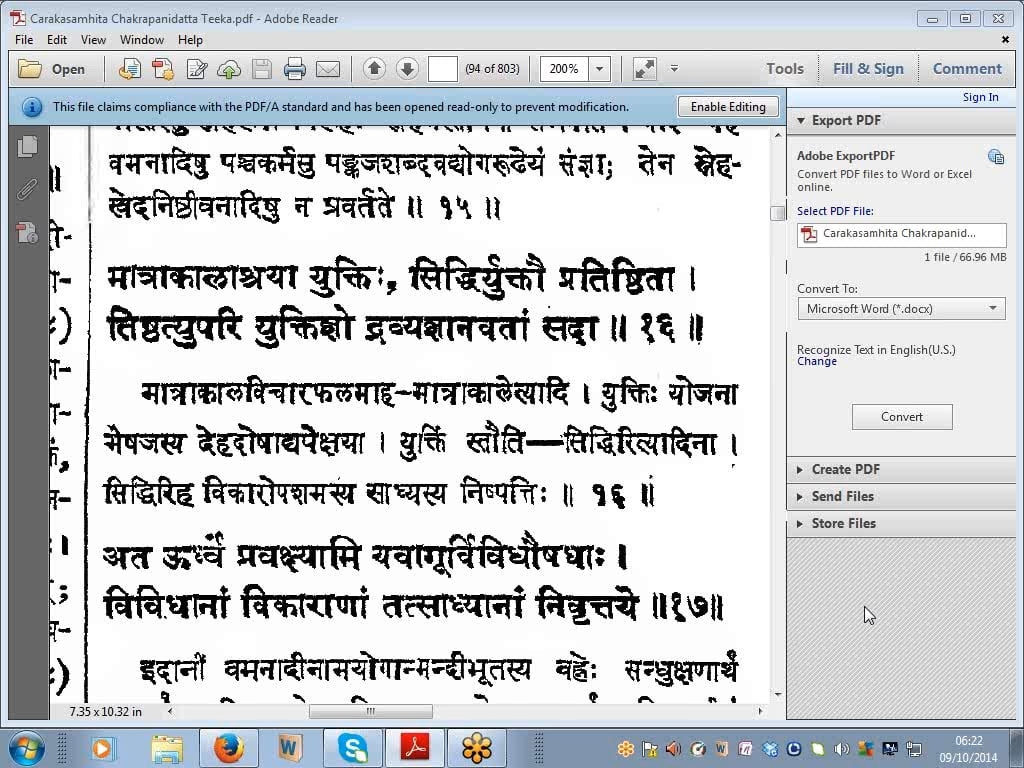Expand the Send Files section
Screen dimensions: 1024x768
click(x=842, y=496)
